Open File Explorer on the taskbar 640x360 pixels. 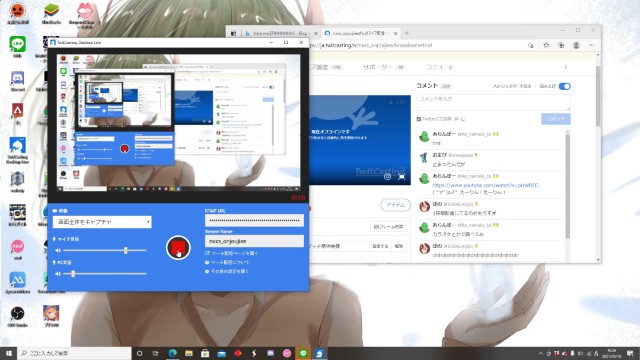189,353
